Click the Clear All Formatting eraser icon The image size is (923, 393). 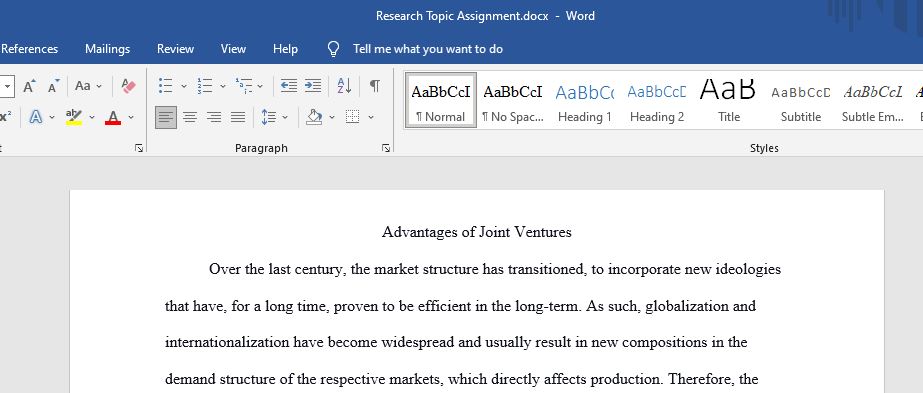coord(128,86)
